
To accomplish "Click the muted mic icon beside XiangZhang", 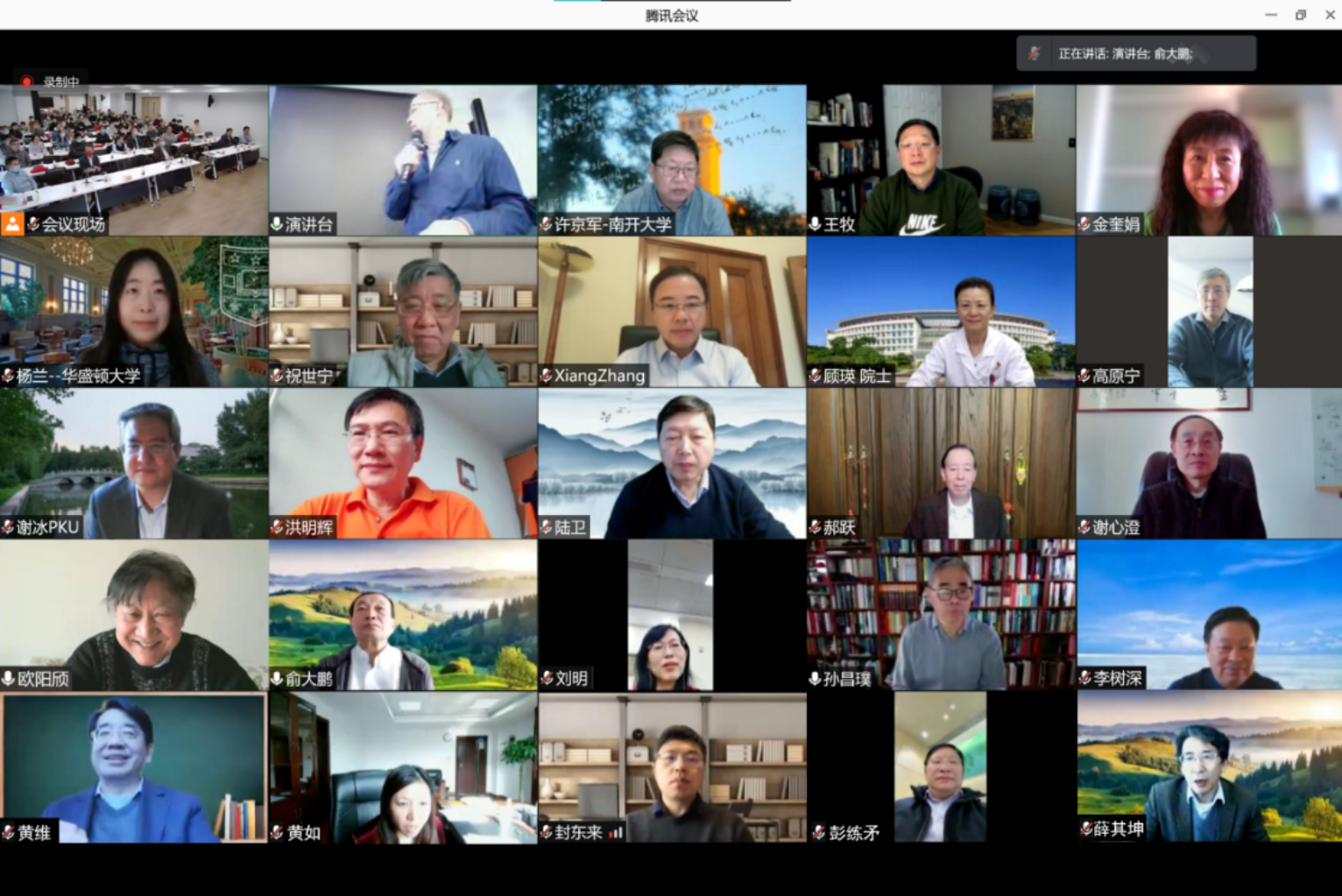I will click(546, 376).
